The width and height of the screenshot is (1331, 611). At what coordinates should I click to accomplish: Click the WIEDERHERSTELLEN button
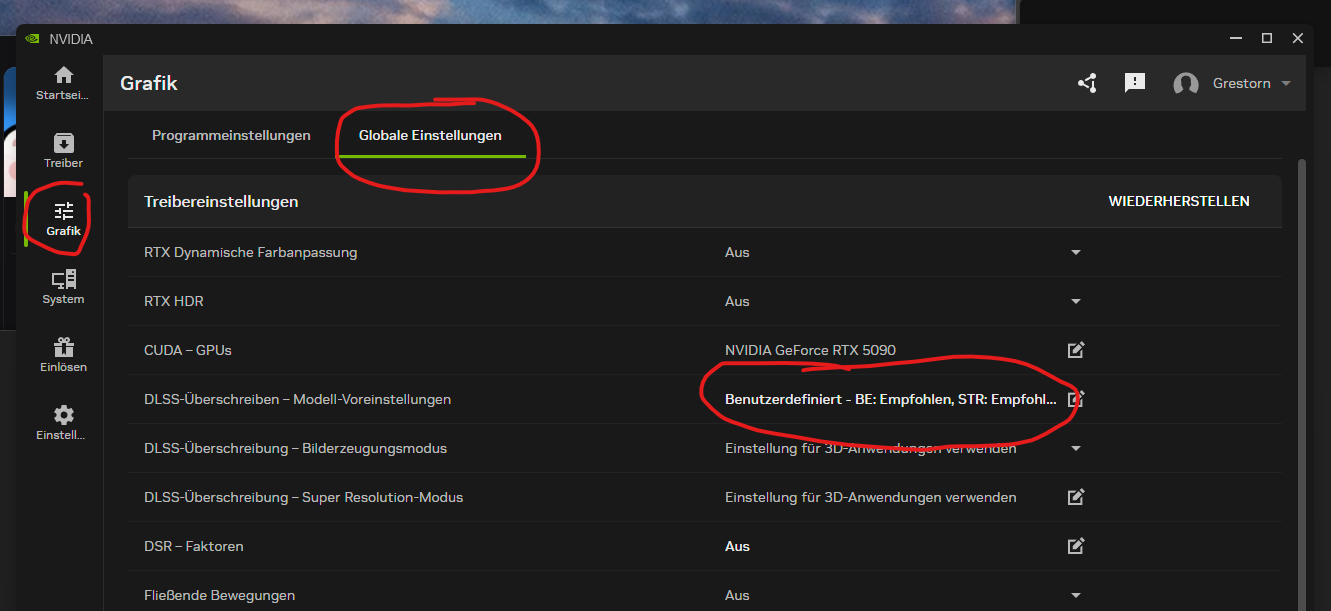1179,201
